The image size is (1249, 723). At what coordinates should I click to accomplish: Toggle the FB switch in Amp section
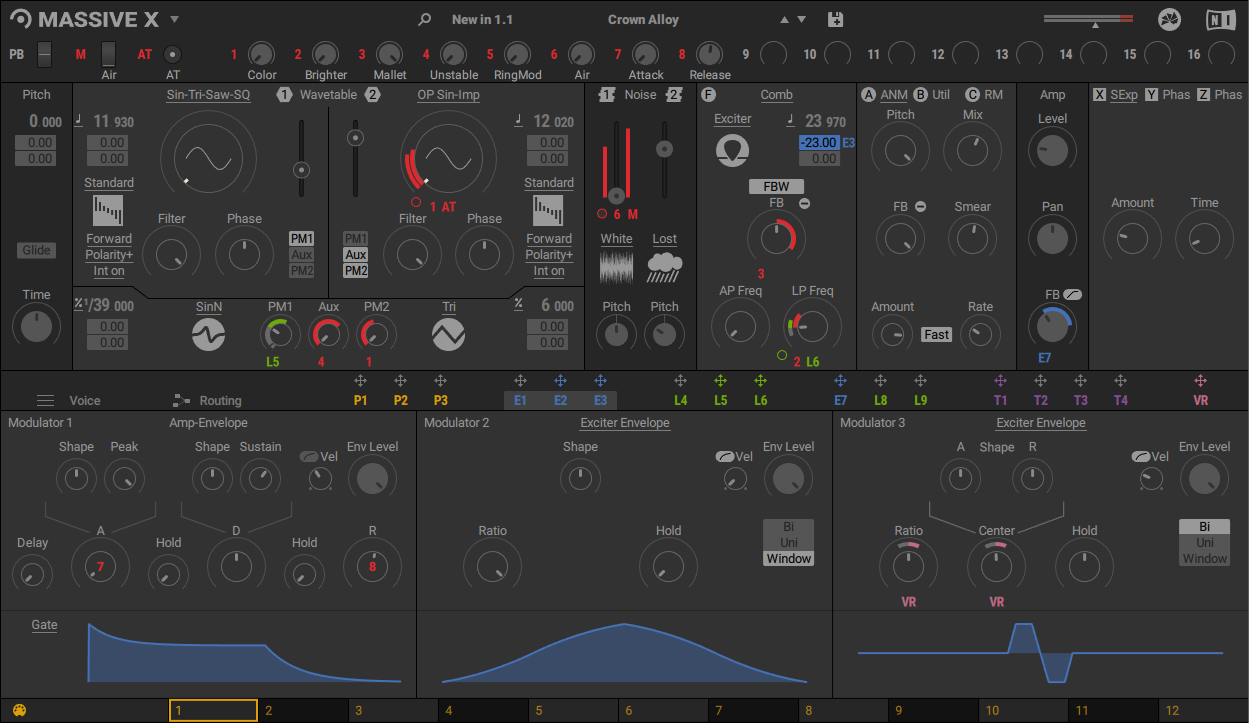click(x=1073, y=295)
